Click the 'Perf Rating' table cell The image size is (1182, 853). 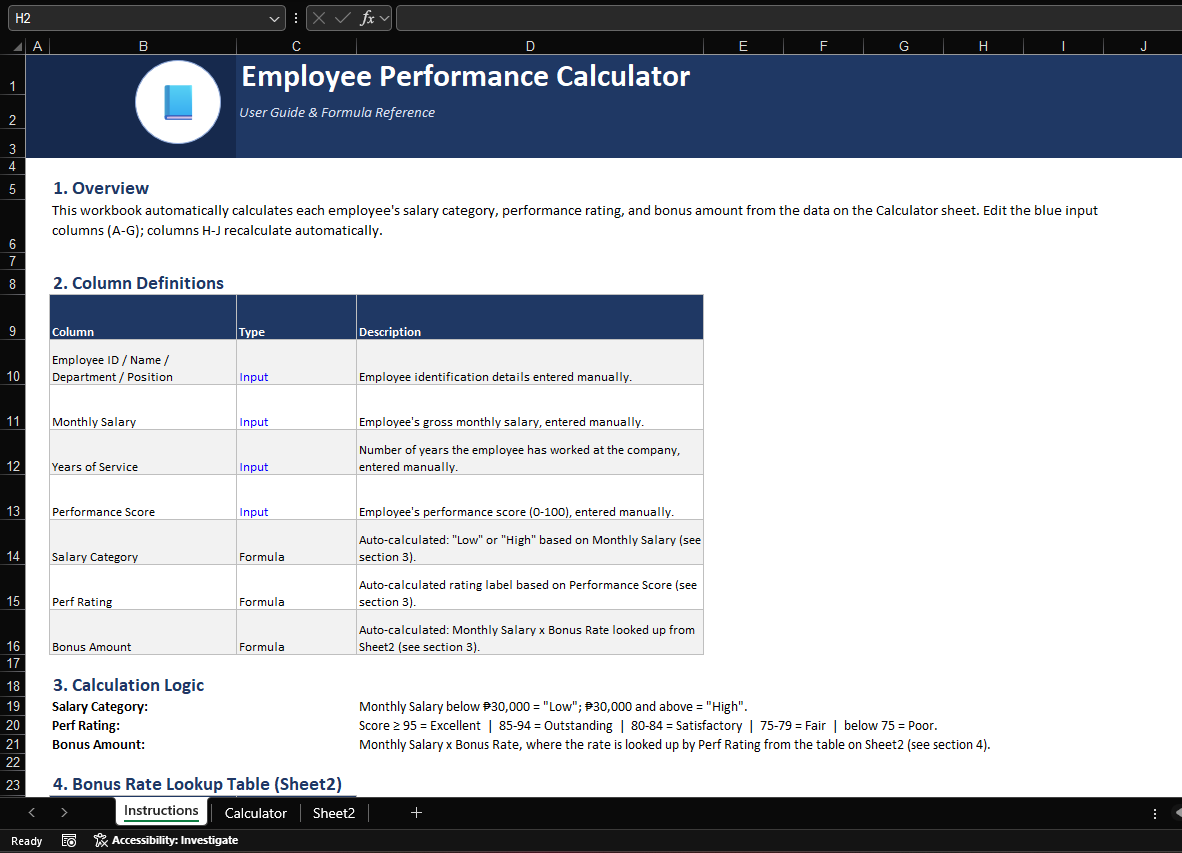(x=143, y=587)
